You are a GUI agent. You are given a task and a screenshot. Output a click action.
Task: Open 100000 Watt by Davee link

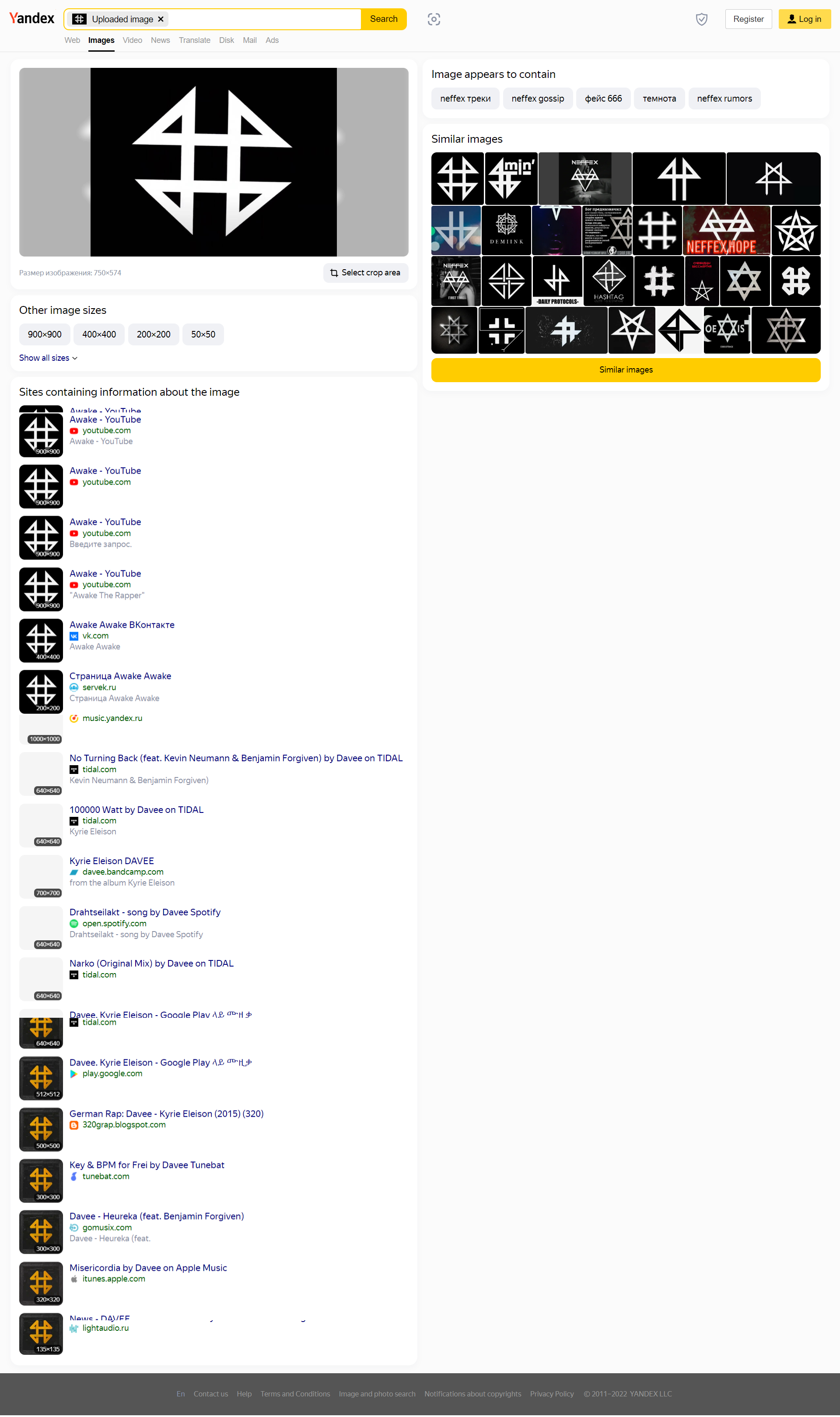tap(136, 810)
